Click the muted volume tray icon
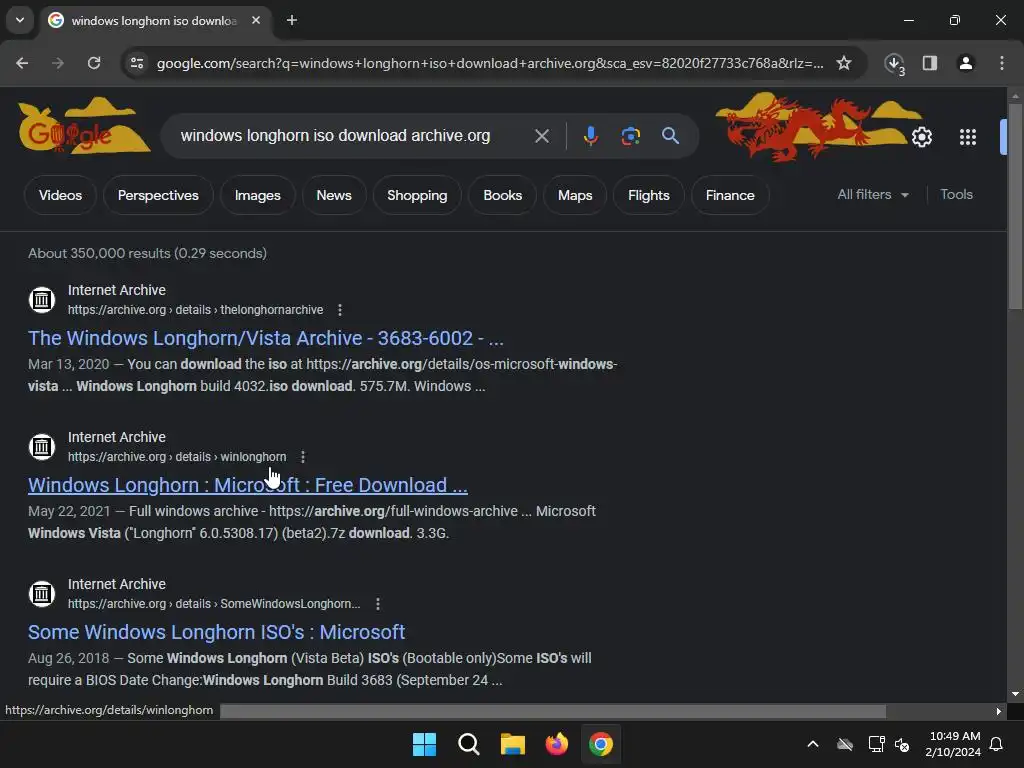Screen dimensions: 1024x768 902,744
